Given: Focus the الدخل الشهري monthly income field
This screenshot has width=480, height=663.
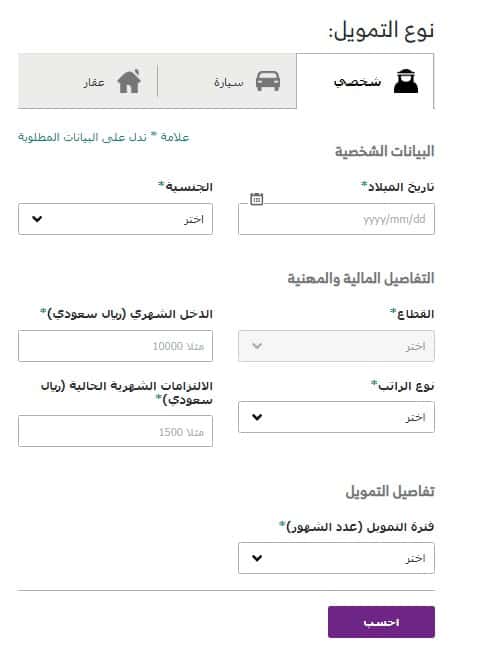Looking at the screenshot, I should 115,346.
